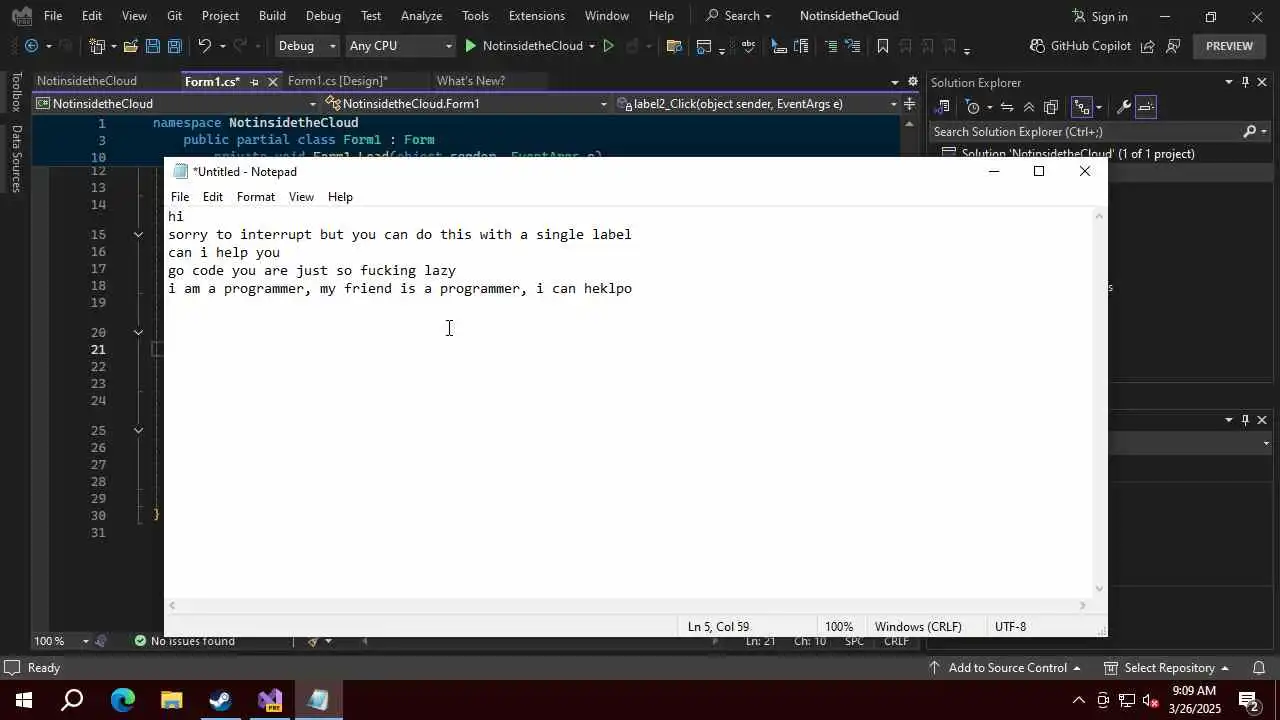Switch to the NotinsidetheCloud document tab

(x=87, y=81)
